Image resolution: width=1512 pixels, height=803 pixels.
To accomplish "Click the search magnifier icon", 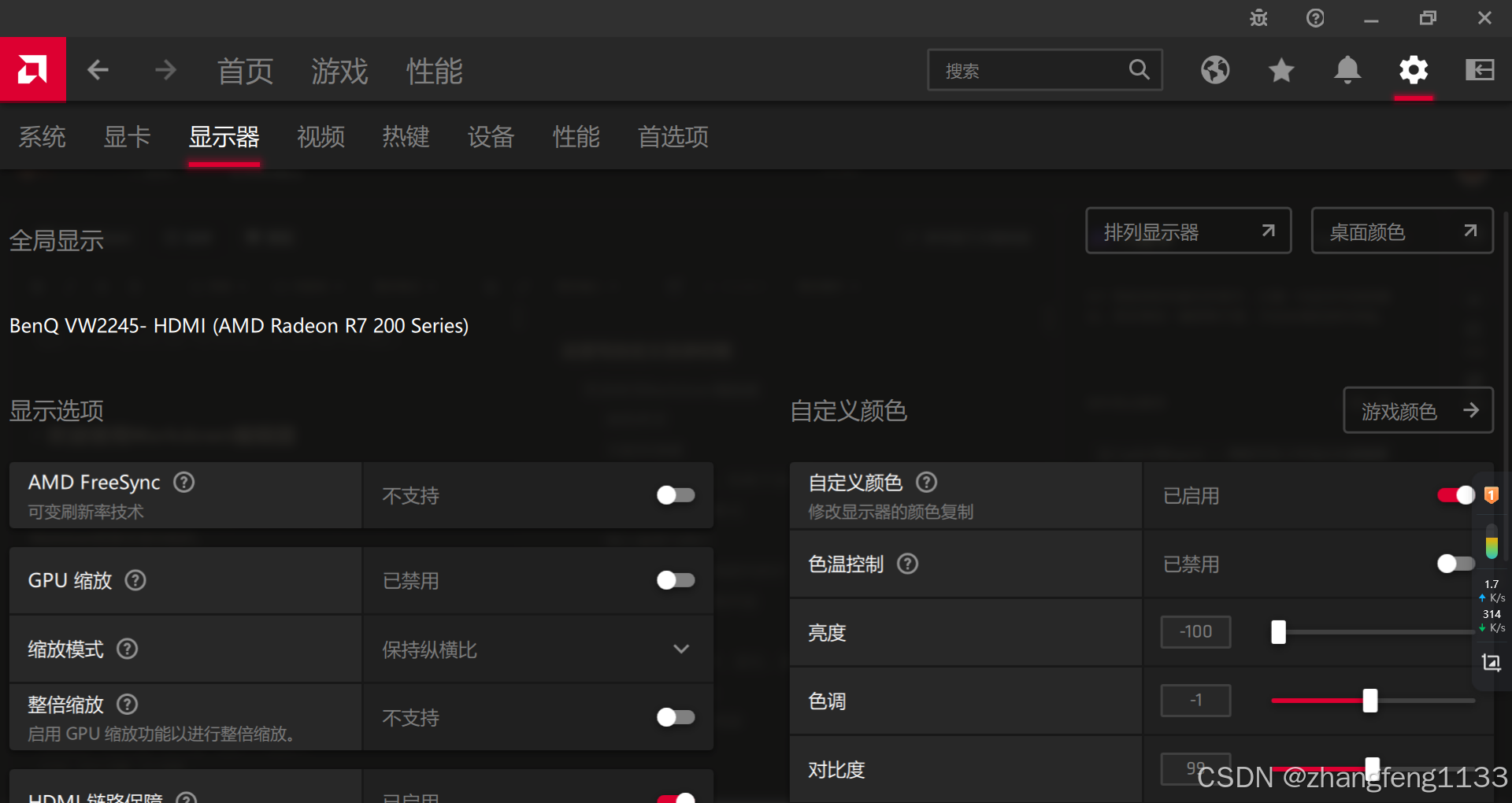I will [1139, 69].
